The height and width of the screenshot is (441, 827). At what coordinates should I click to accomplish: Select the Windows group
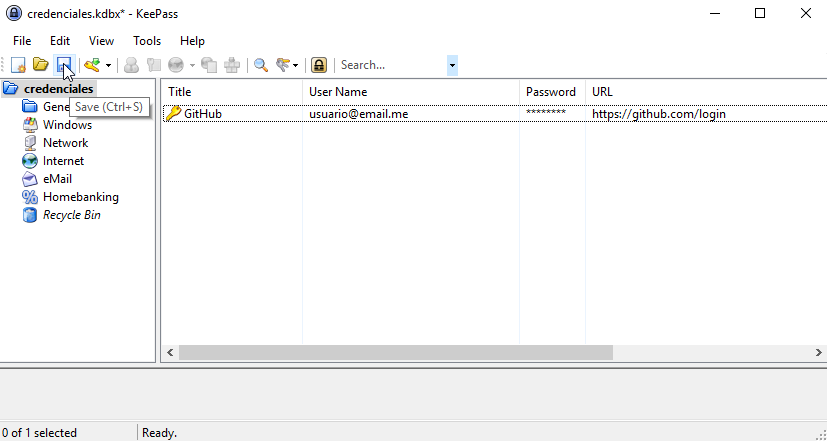[67, 125]
